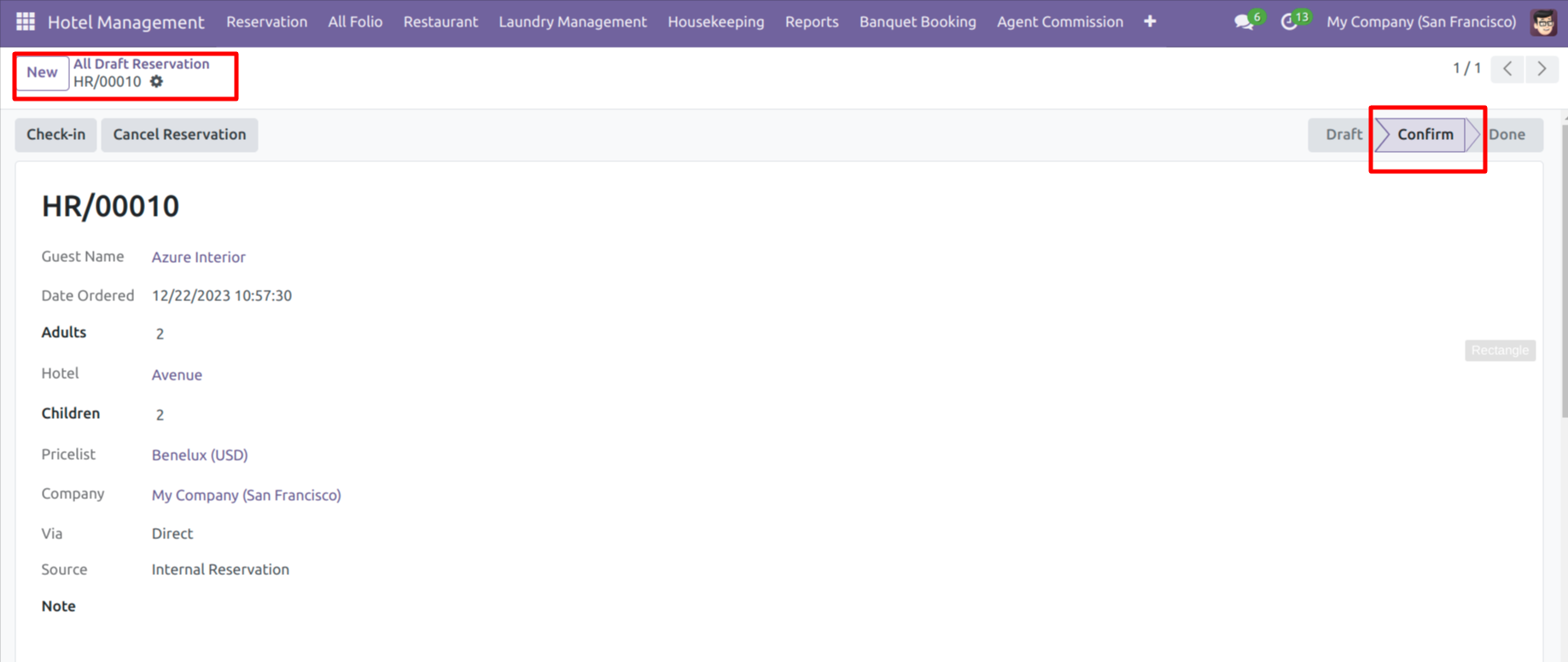Open the Reservation menu

[266, 22]
